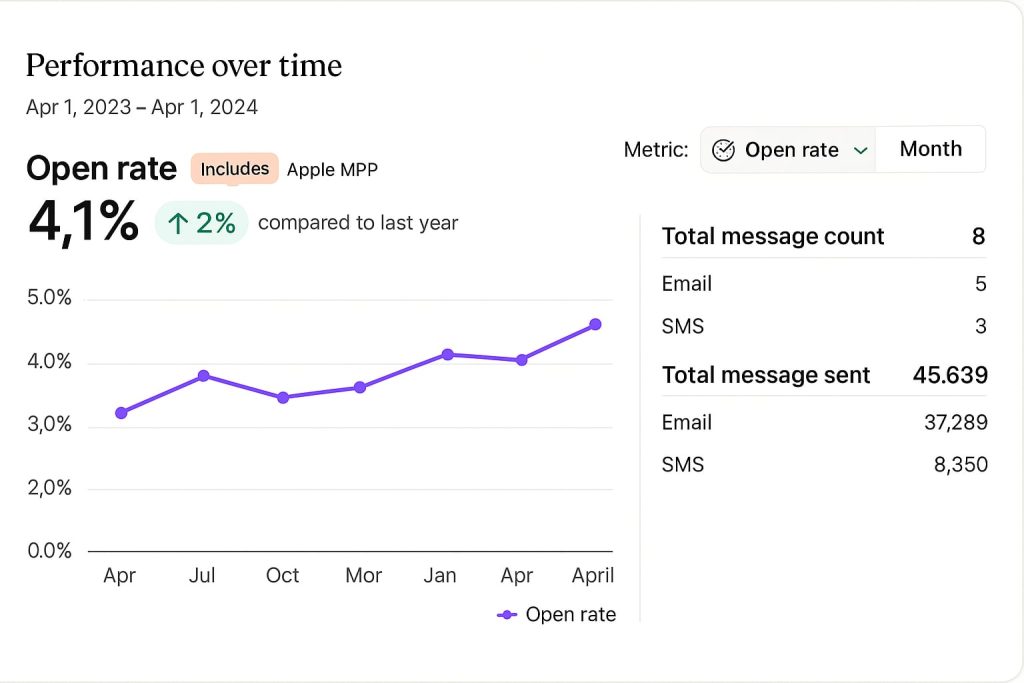
Task: Click the Email count row showing 5
Action: coord(823,284)
